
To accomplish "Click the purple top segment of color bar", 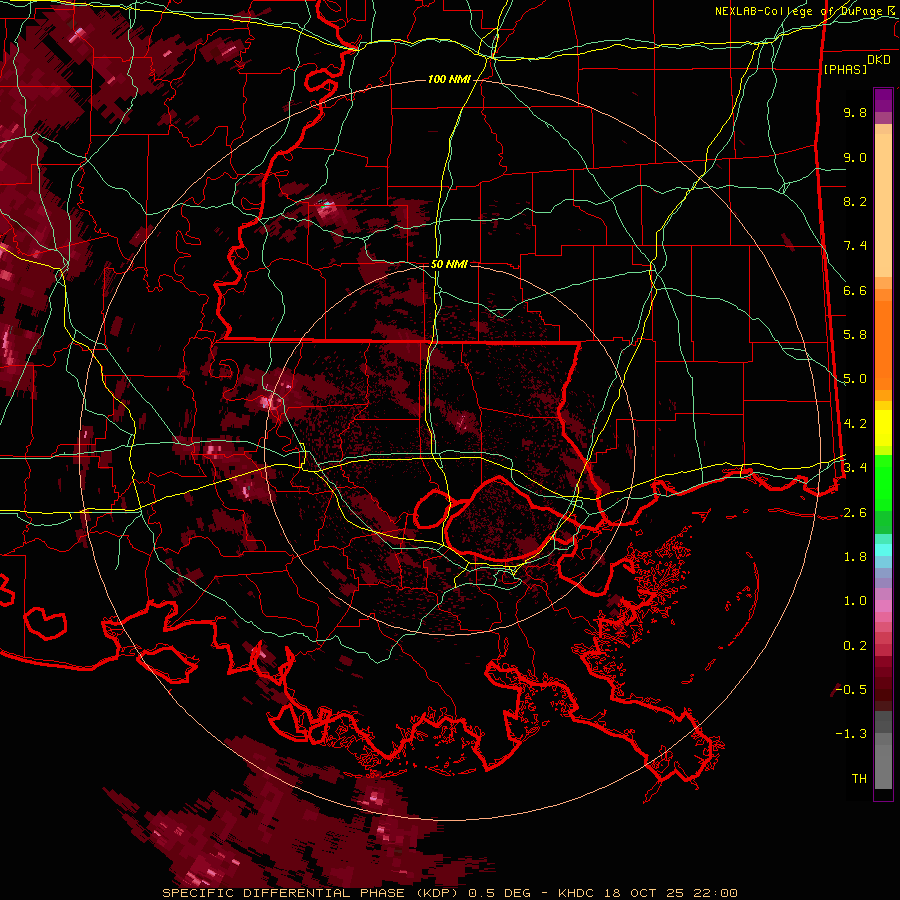I will click(x=883, y=100).
